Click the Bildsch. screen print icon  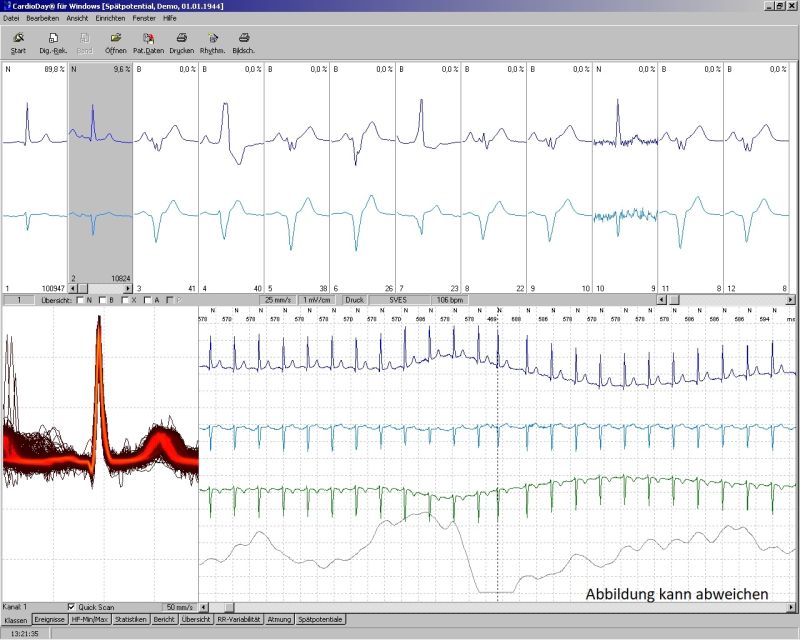[244, 42]
